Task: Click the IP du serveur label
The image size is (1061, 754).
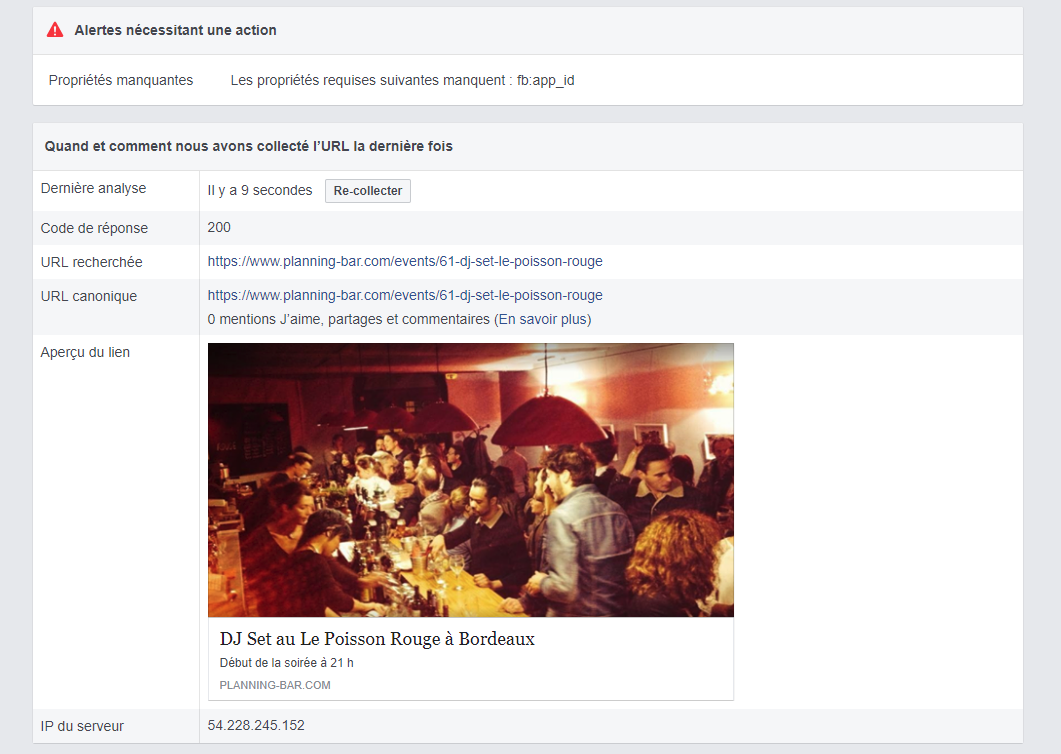Action: [x=82, y=726]
